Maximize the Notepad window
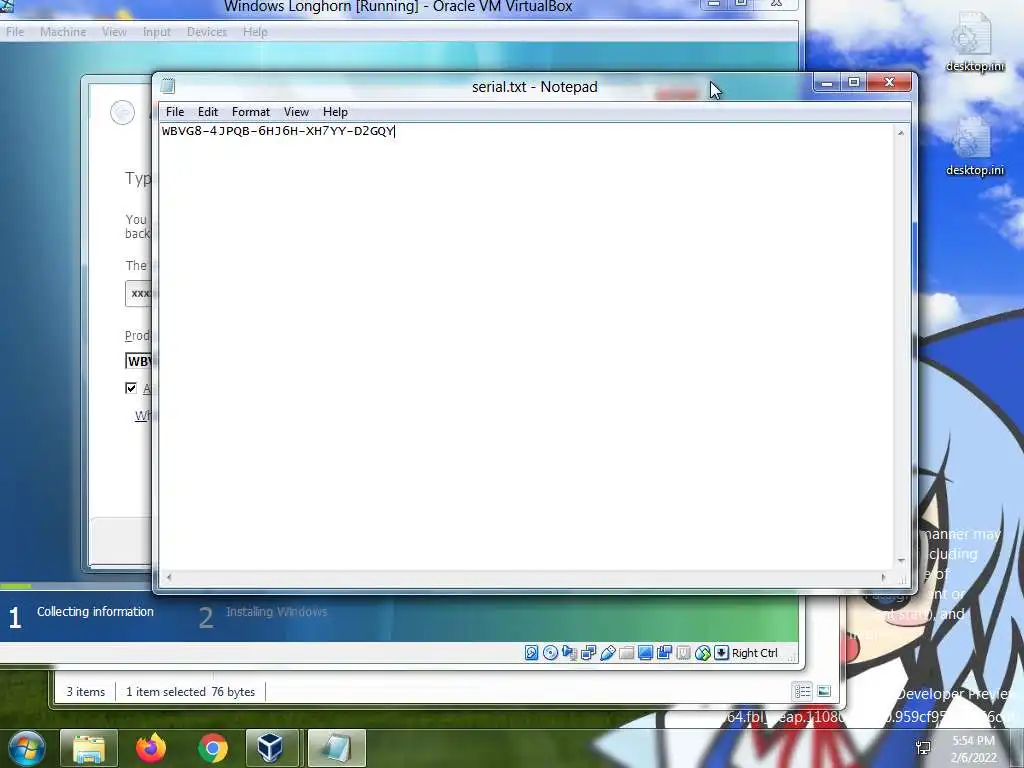Image resolution: width=1024 pixels, height=768 pixels. pyautogui.click(x=854, y=82)
